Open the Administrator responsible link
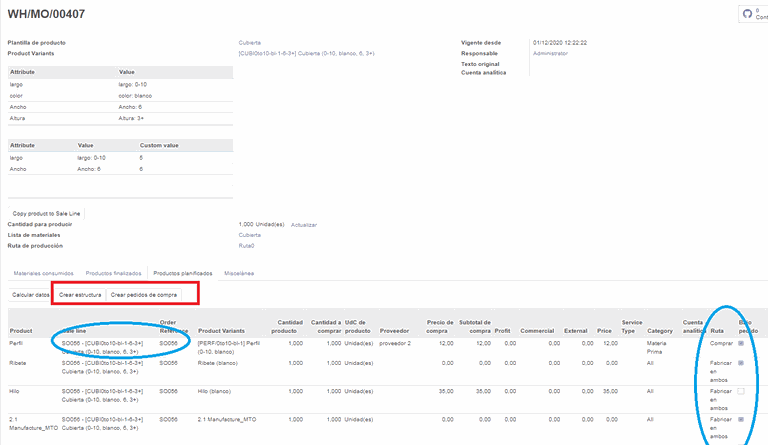768x445 pixels. [550, 53]
